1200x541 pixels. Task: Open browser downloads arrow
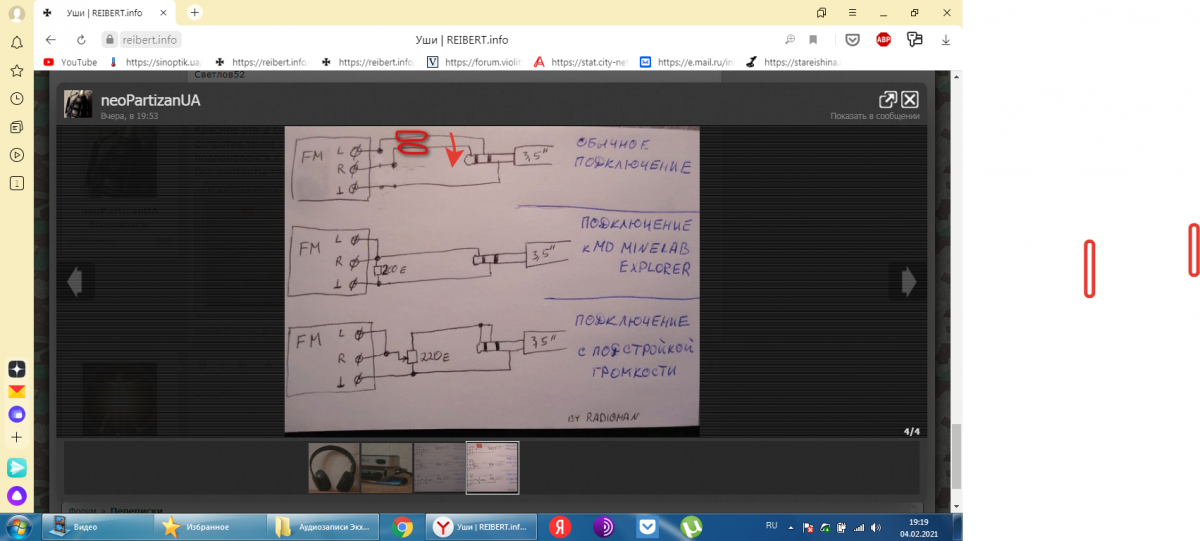coord(945,40)
